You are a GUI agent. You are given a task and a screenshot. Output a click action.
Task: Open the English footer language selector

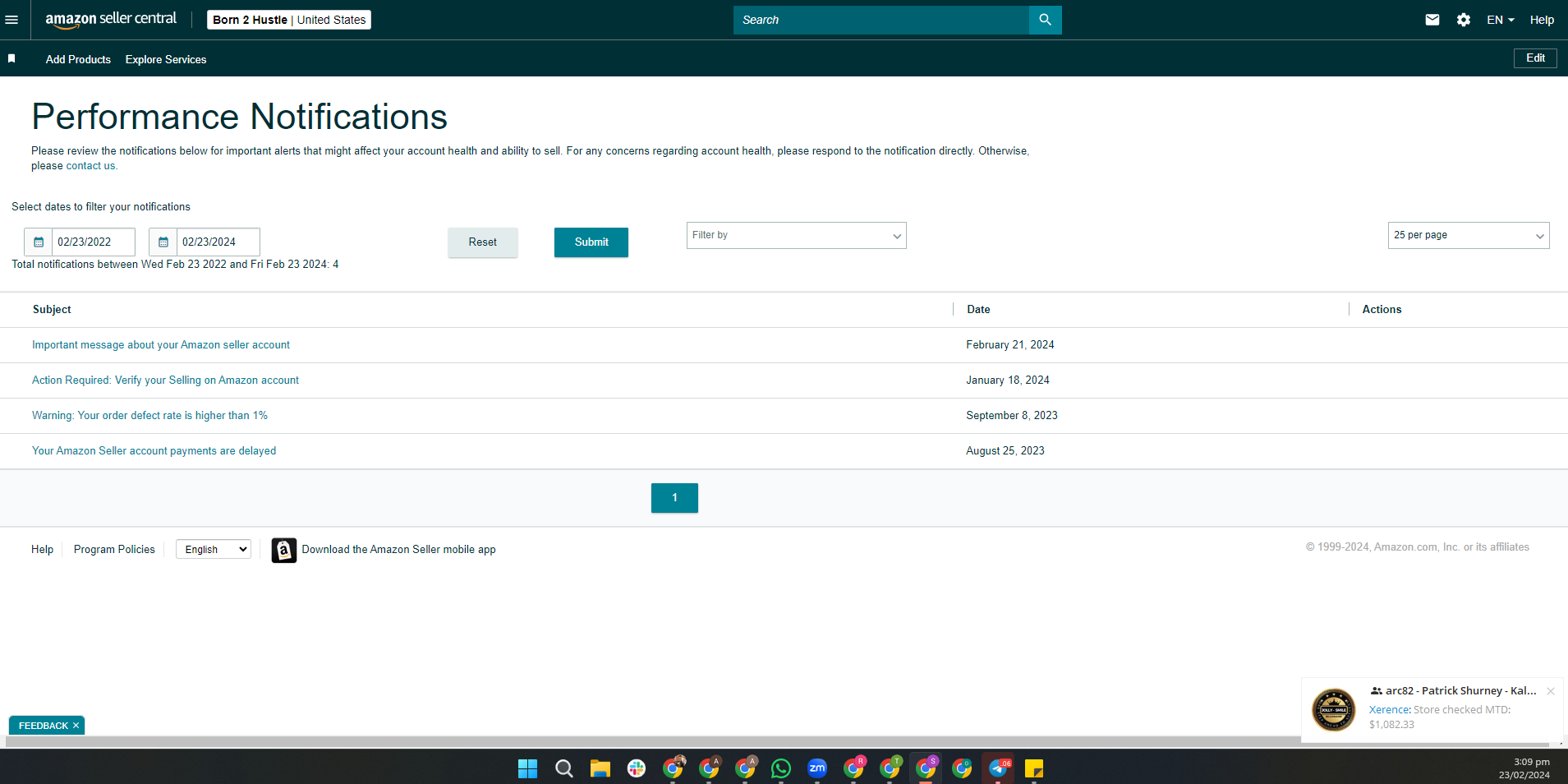click(214, 550)
